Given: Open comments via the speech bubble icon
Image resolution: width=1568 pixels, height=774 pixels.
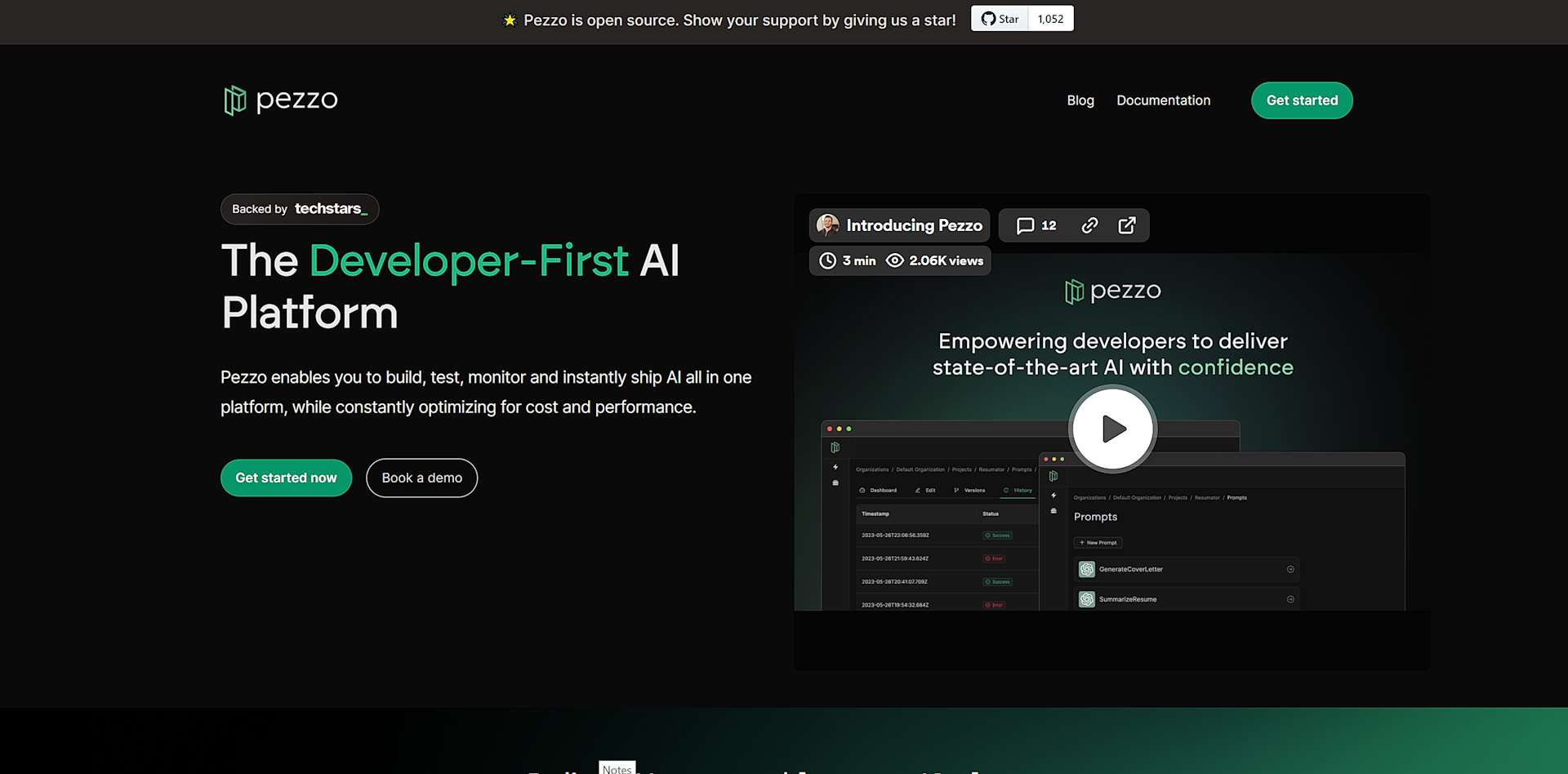Looking at the screenshot, I should click(x=1027, y=225).
